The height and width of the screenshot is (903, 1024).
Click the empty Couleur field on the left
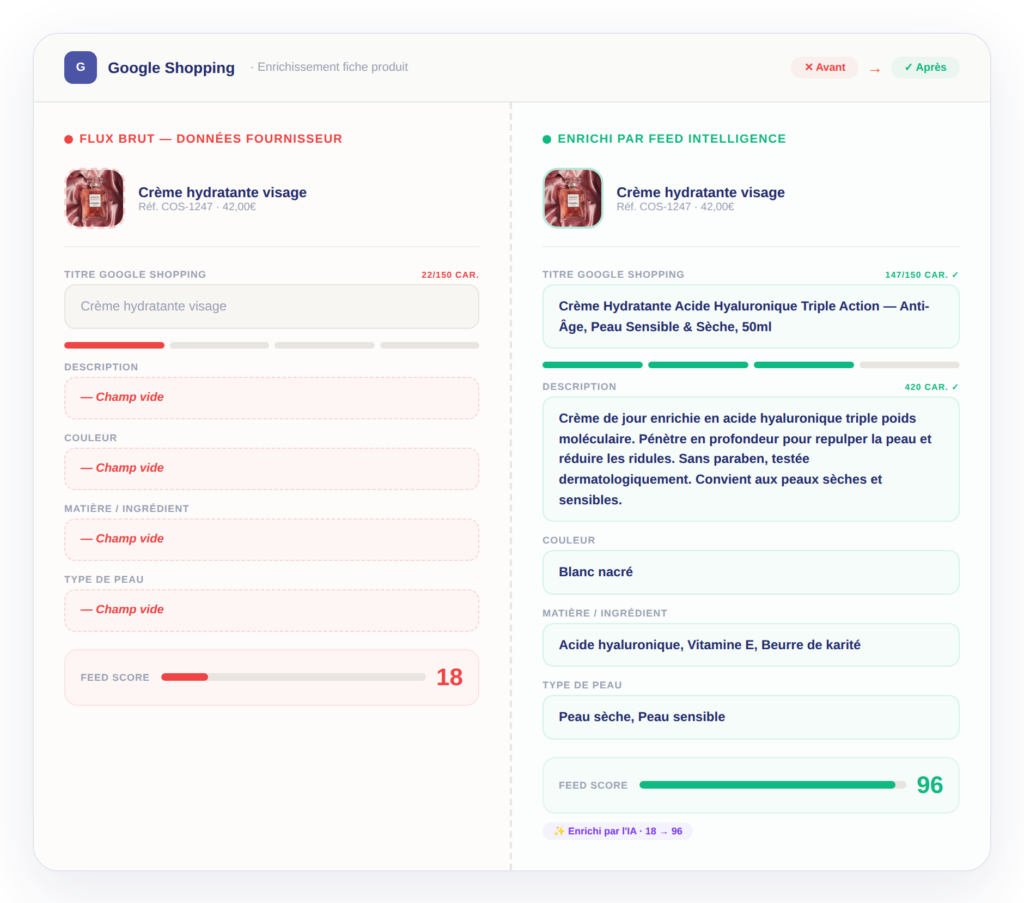pyautogui.click(x=271, y=469)
